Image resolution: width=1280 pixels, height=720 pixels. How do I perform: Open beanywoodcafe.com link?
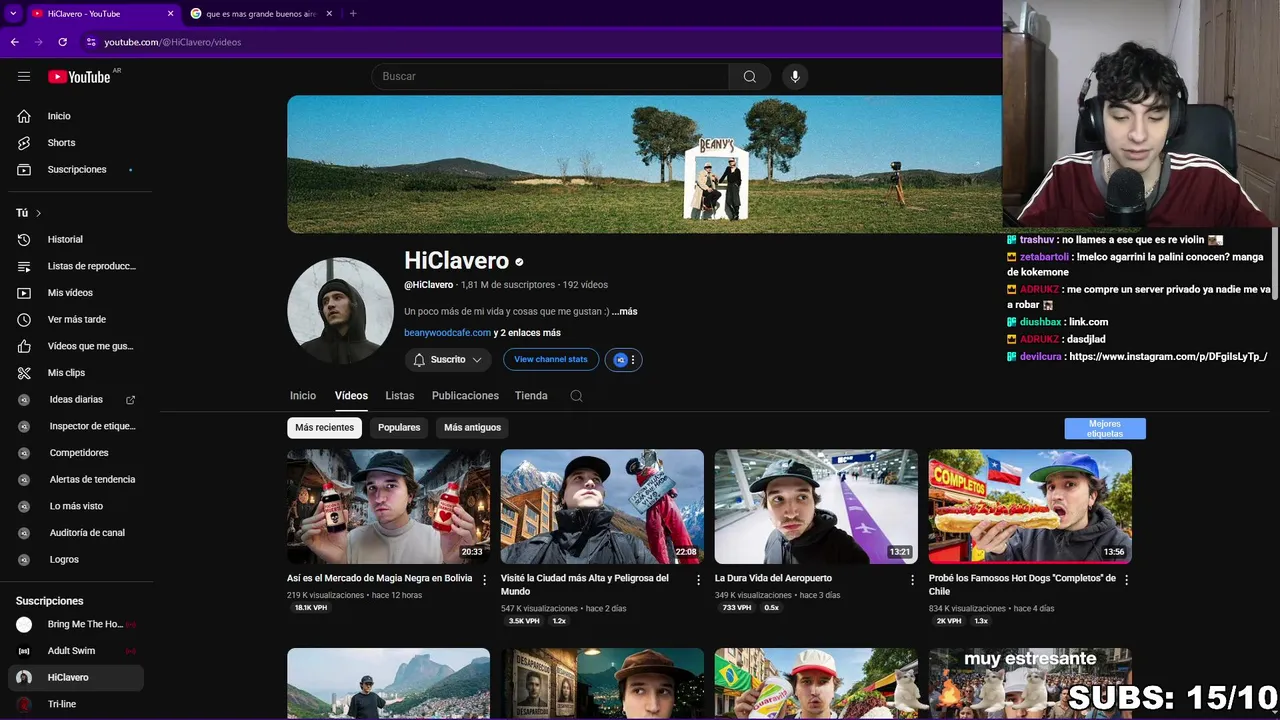447,333
